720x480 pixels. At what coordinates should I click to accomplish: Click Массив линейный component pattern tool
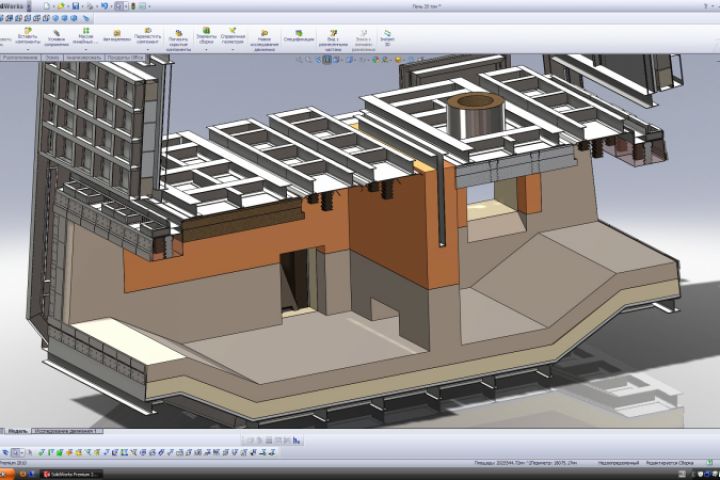coord(86,37)
